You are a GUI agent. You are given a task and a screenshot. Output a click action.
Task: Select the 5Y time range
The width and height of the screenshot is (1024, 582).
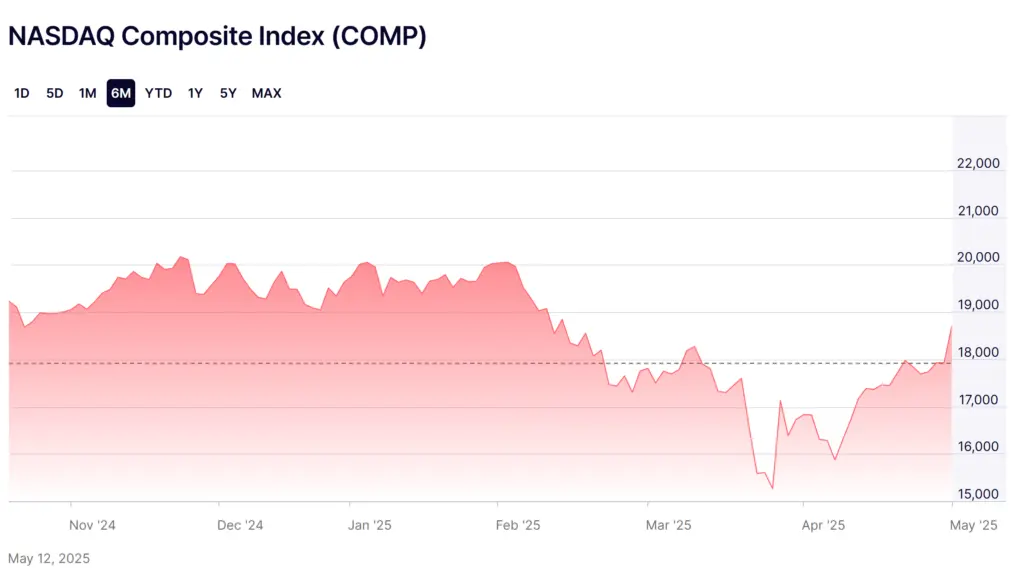(227, 92)
